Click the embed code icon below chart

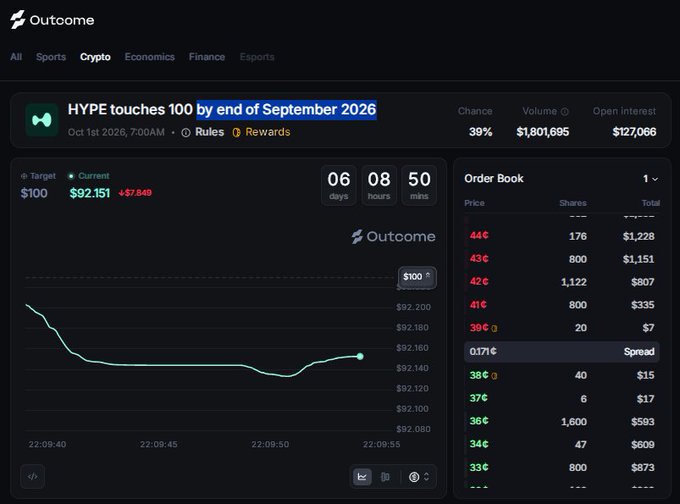[x=33, y=477]
